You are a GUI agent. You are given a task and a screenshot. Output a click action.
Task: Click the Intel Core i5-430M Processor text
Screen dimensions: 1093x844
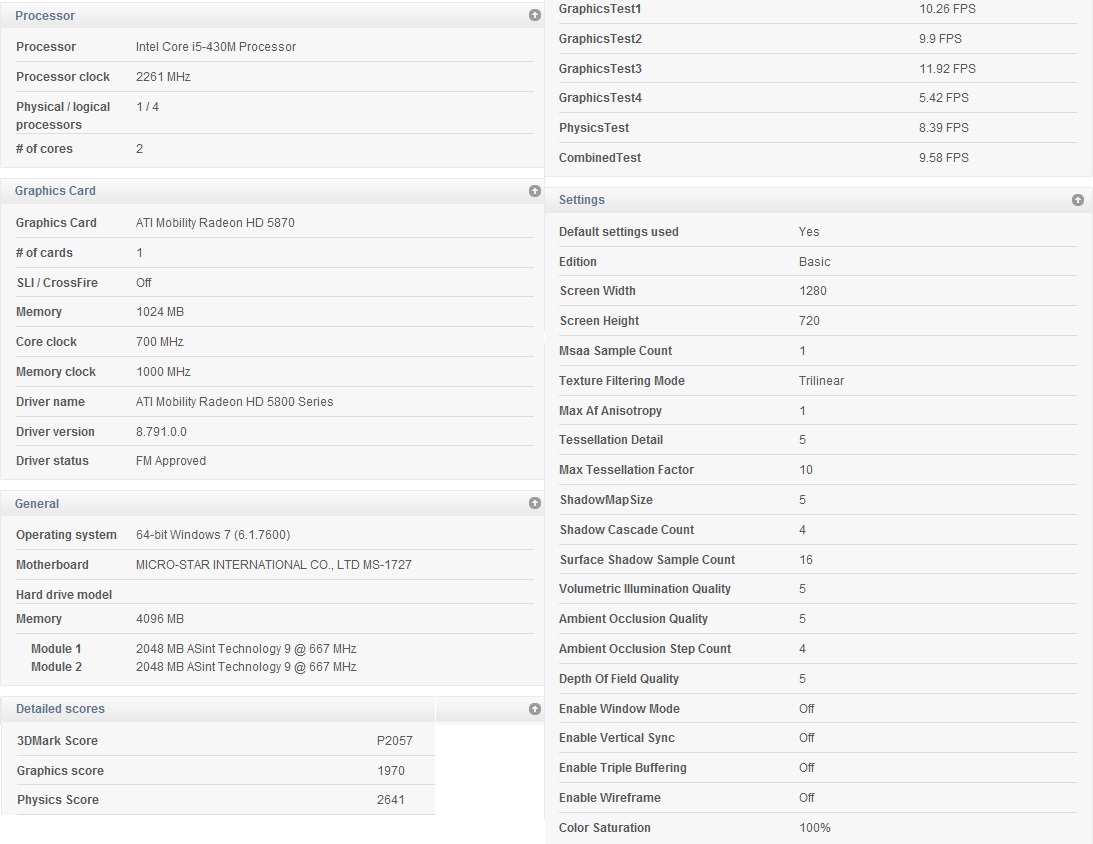[x=216, y=47]
